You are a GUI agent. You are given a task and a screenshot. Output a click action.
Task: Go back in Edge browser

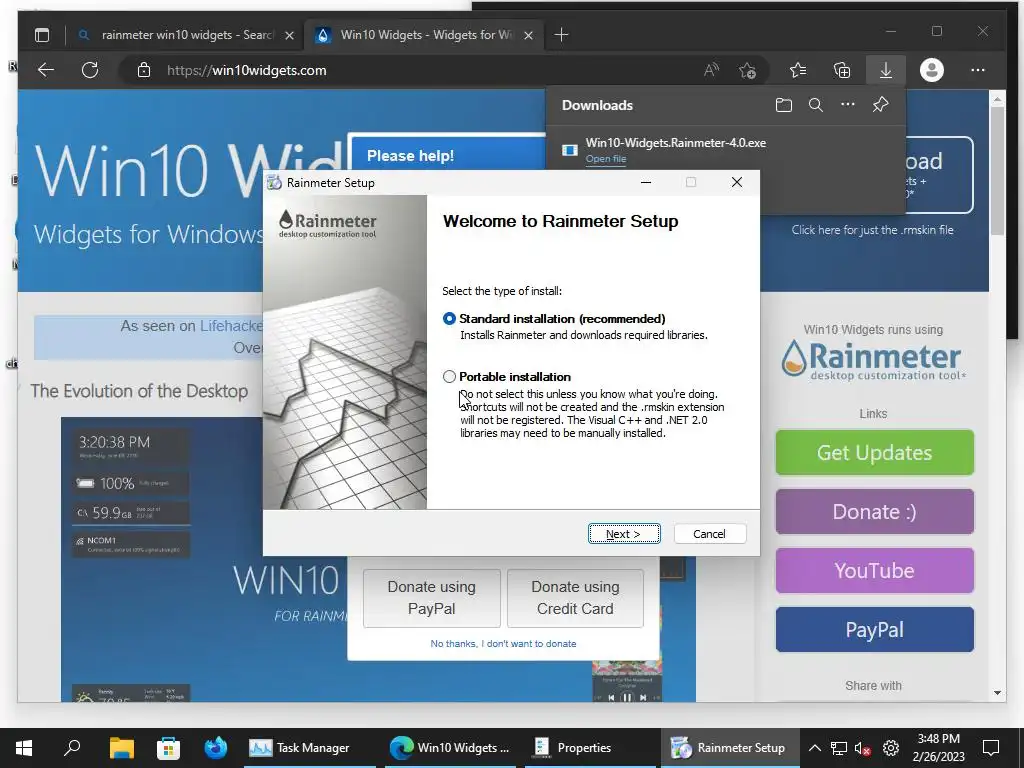coord(46,70)
